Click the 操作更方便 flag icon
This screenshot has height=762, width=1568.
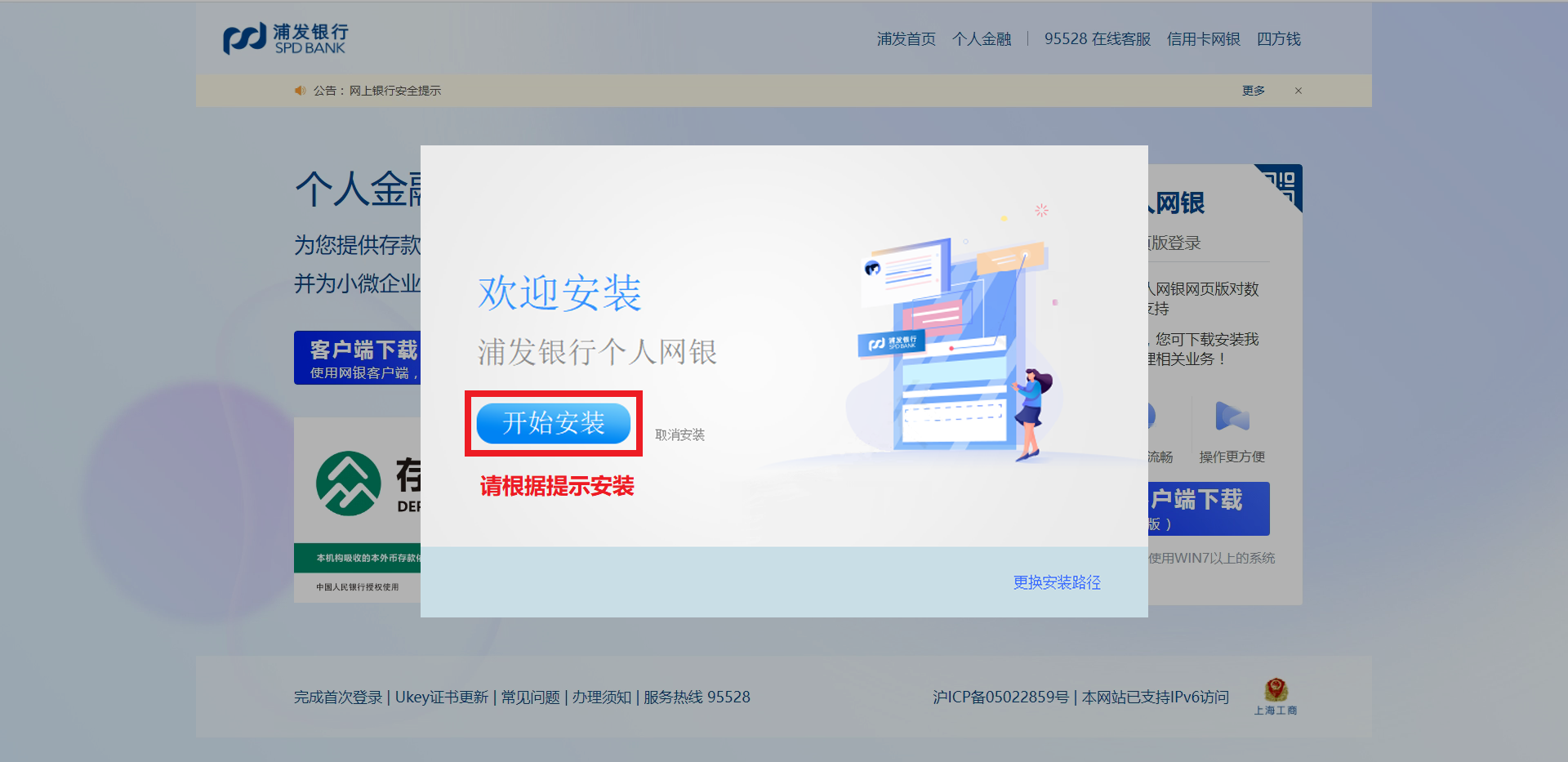1232,417
